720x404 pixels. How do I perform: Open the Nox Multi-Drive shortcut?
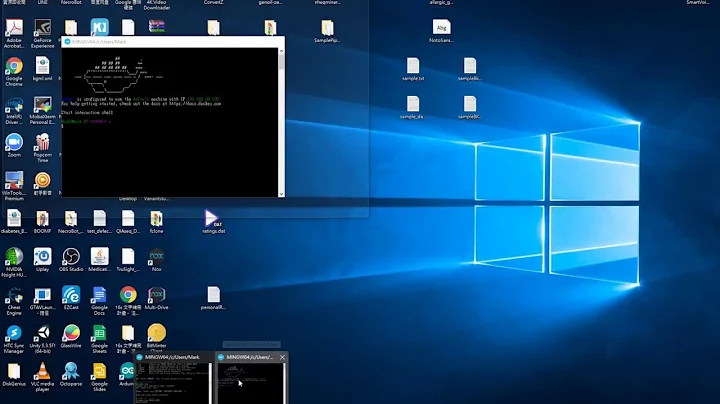click(157, 295)
